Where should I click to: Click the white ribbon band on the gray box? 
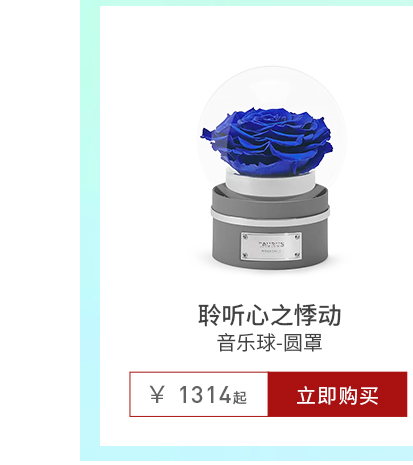coord(270,217)
